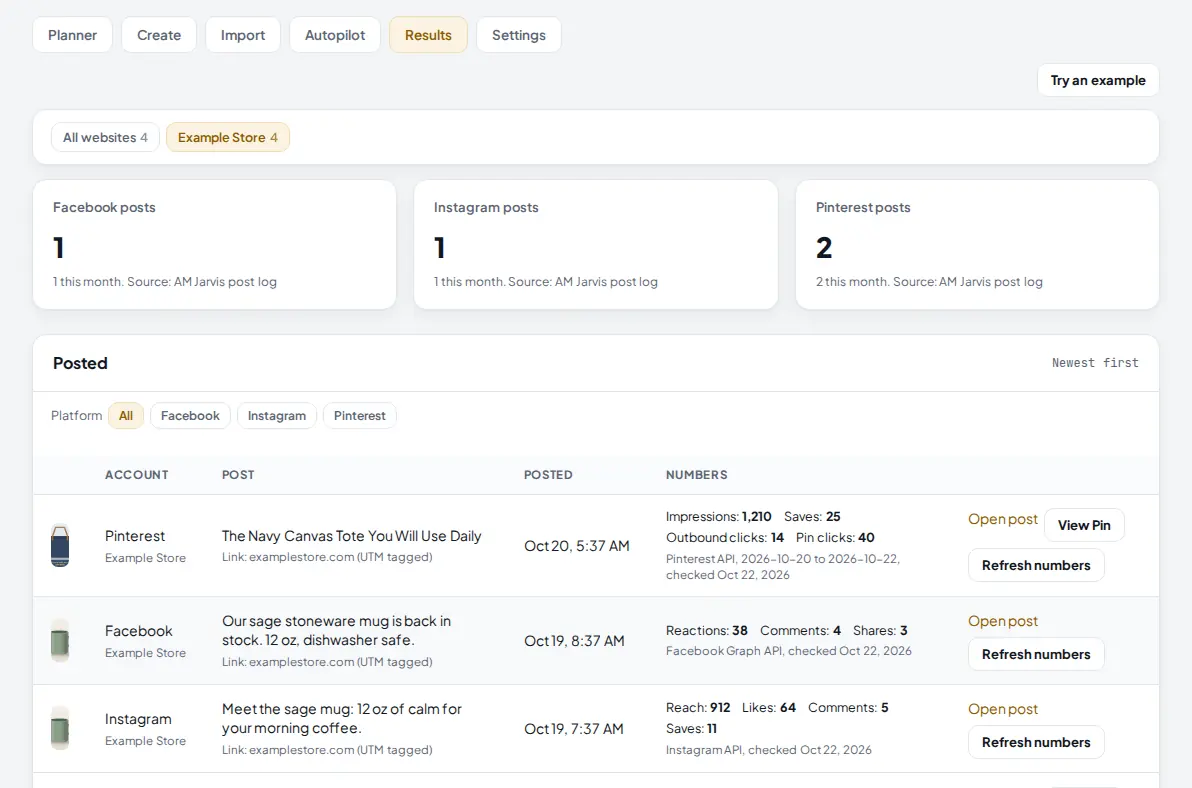Click 'The Navy Canvas Tote You Will Use Daily'
This screenshot has width=1192, height=788.
[351, 536]
